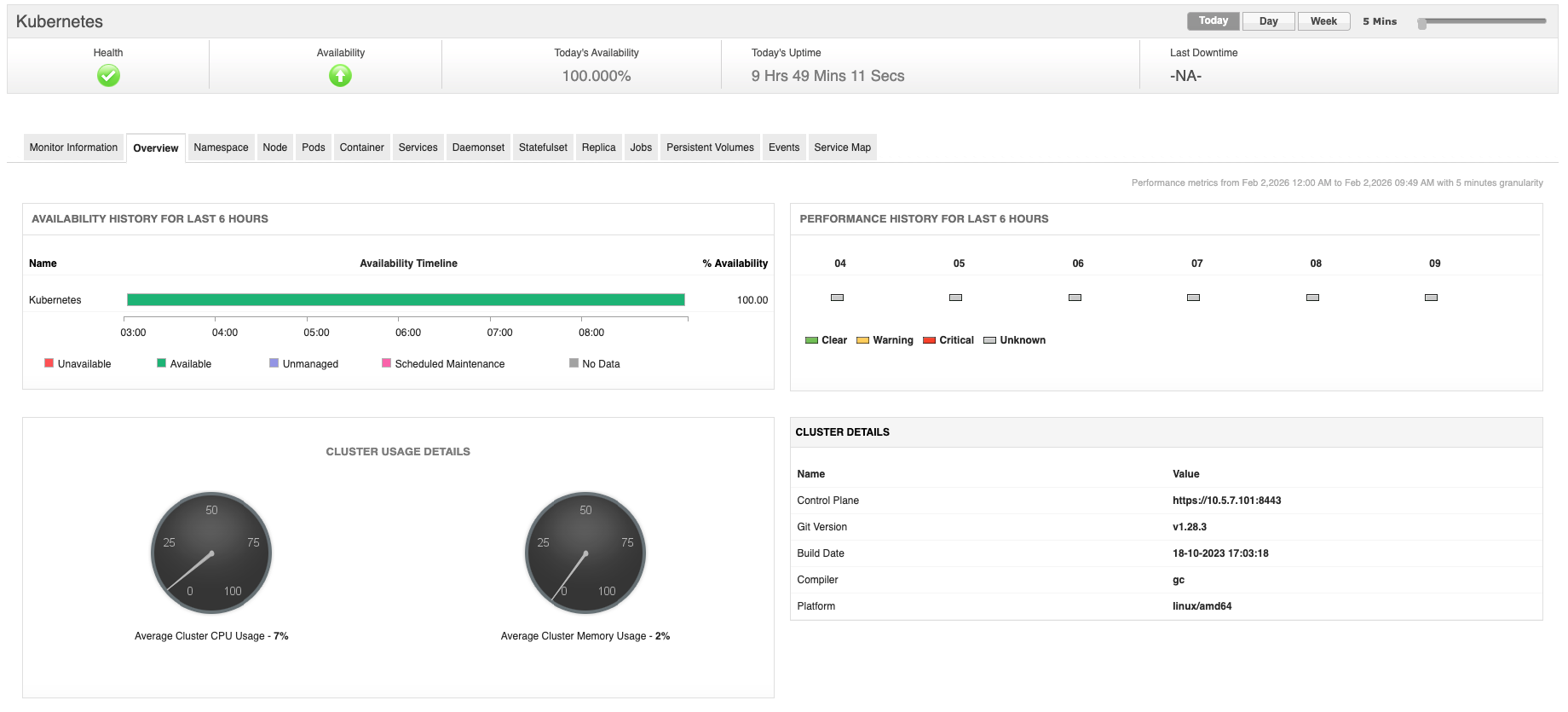Click the green Health checkmark icon
The height and width of the screenshot is (712, 1568).
click(108, 76)
